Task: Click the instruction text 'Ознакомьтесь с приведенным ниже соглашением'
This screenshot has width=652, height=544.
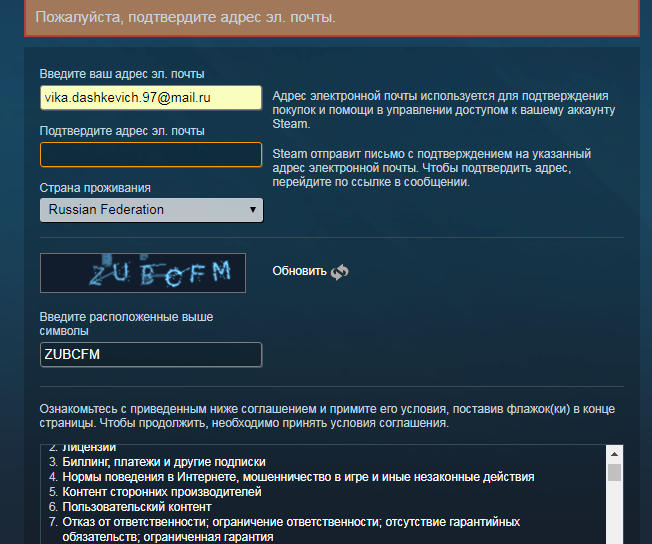Action: coord(327,416)
